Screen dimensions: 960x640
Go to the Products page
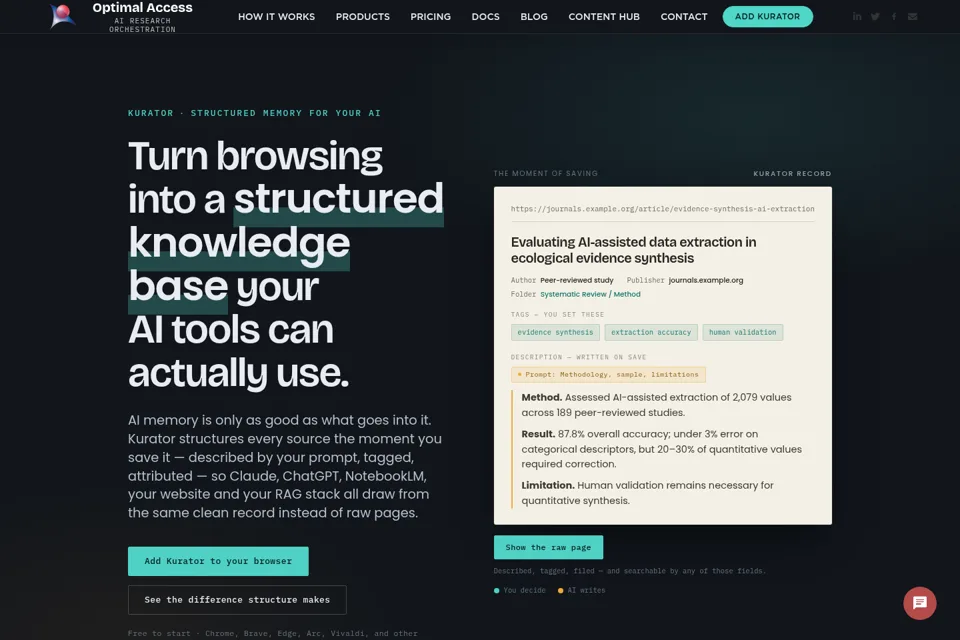click(x=362, y=17)
